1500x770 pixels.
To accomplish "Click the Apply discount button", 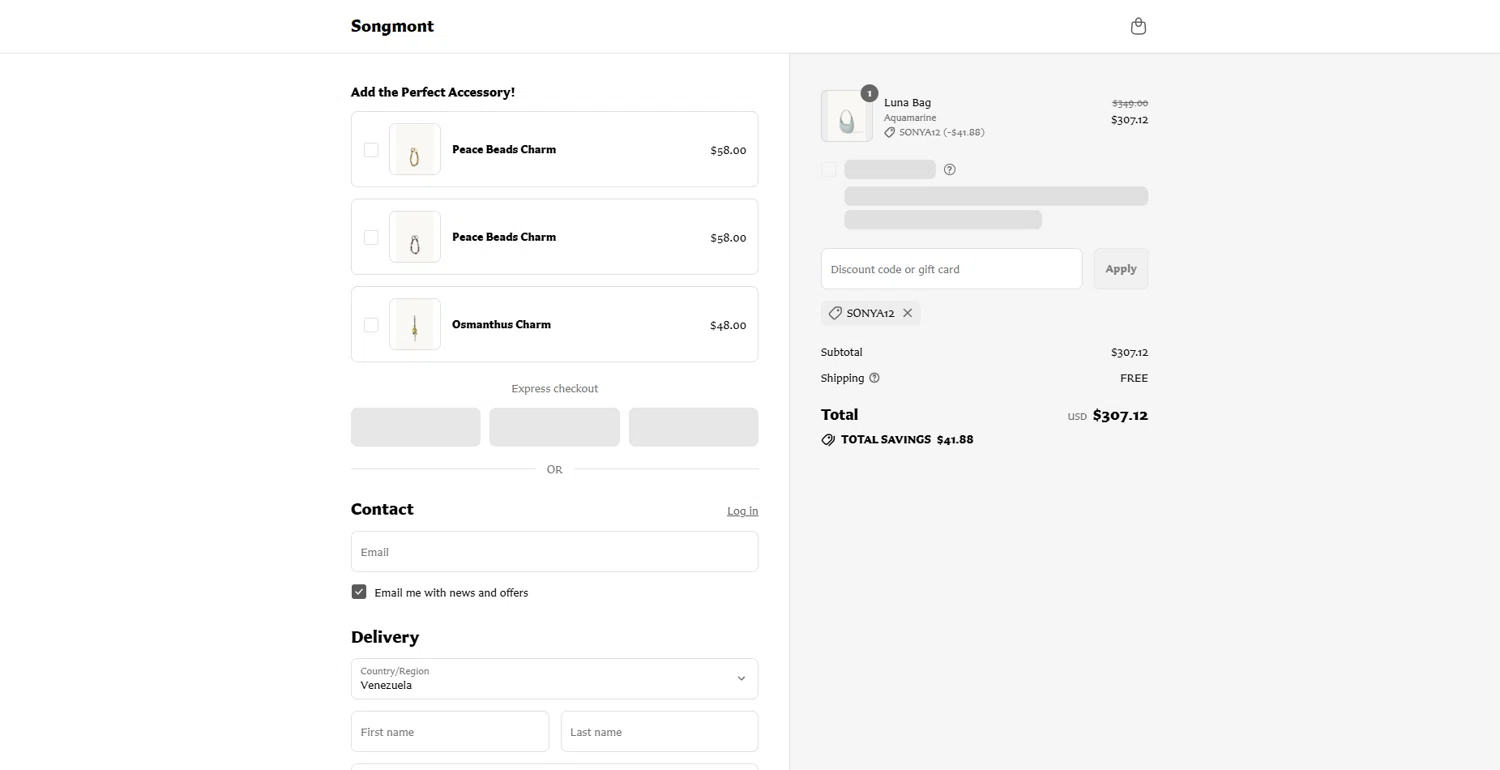I will point(1120,269).
